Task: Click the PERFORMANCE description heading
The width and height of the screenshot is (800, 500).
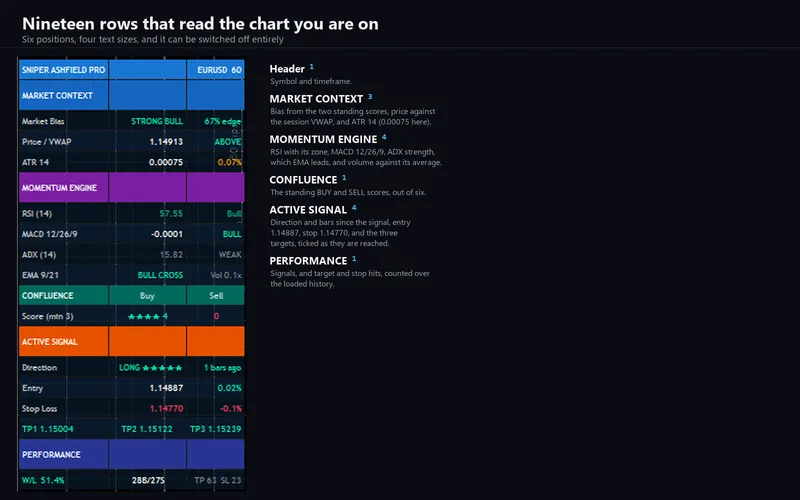Action: [308, 261]
